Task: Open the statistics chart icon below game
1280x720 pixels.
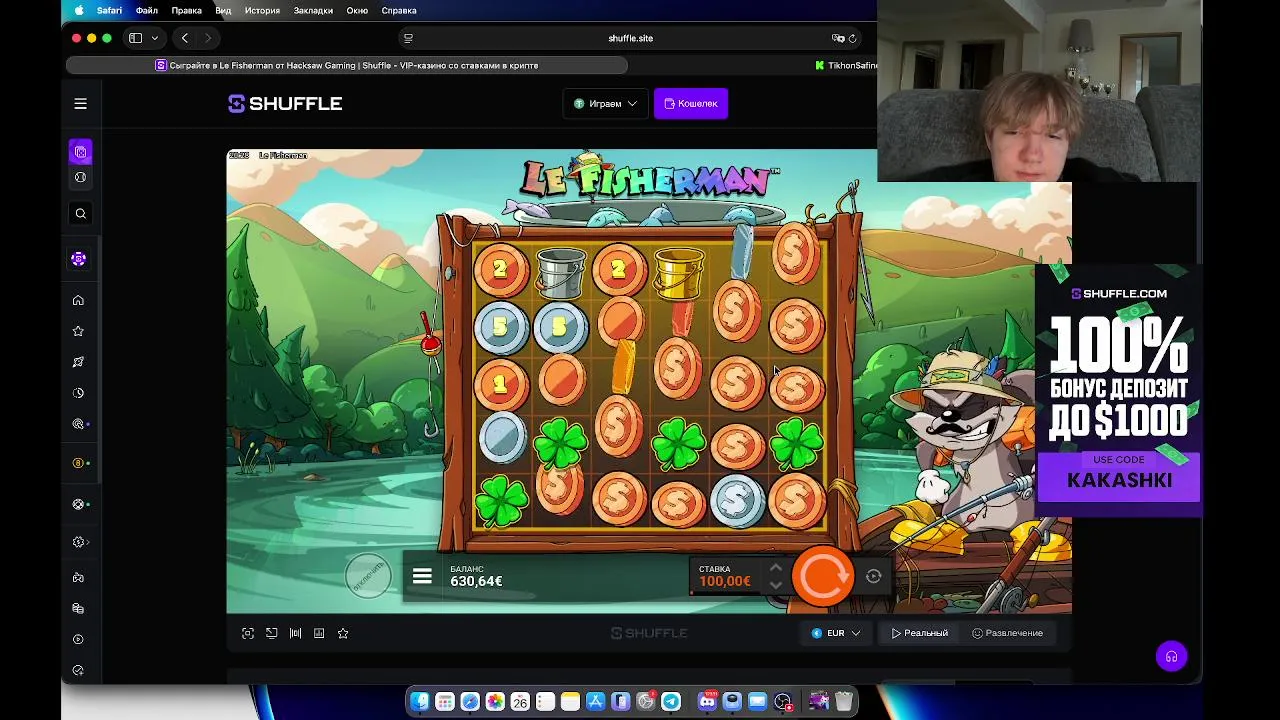Action: tap(319, 633)
